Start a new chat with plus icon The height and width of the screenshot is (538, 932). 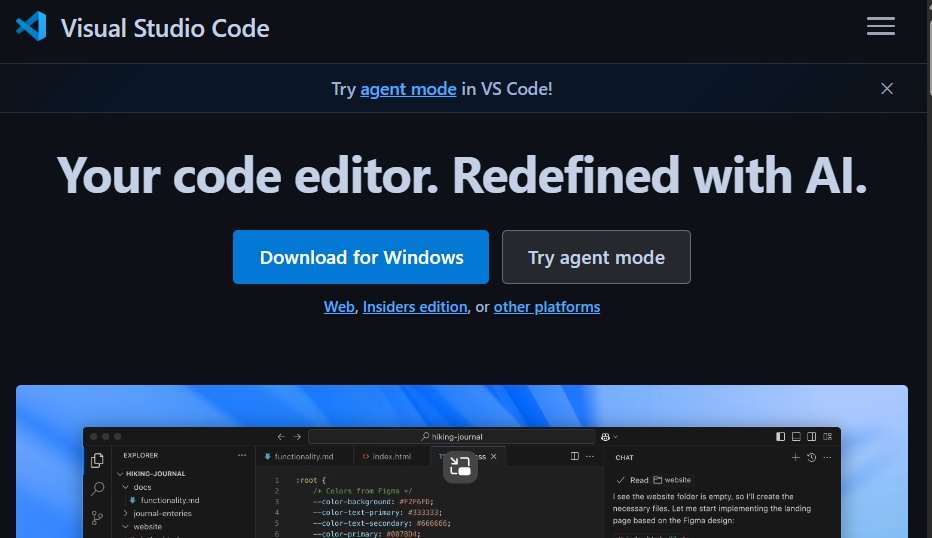pyautogui.click(x=795, y=457)
